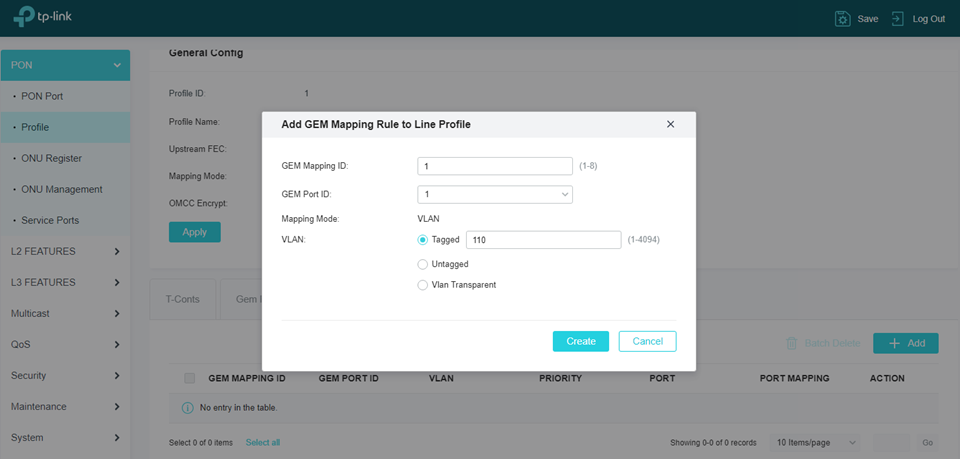Go to Service Ports menu item
Screen dimensions: 960x459
point(50,220)
